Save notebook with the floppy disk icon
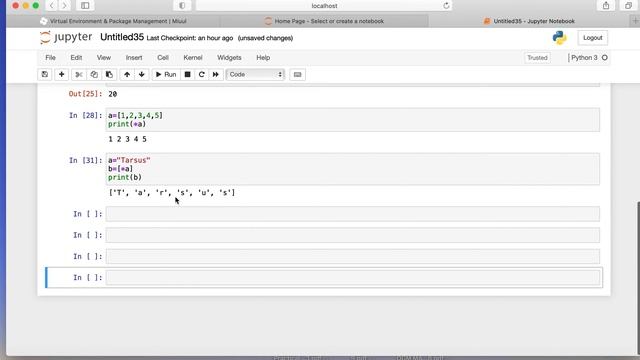This screenshot has height=360, width=640. point(44,74)
